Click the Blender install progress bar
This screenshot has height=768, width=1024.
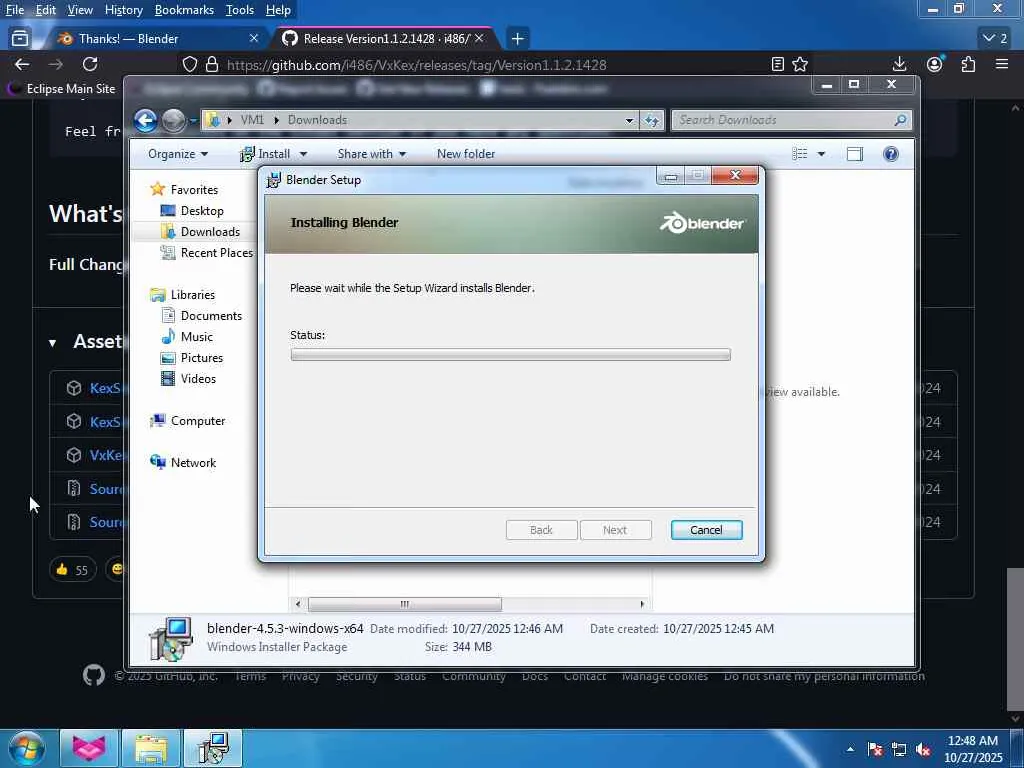pos(510,355)
